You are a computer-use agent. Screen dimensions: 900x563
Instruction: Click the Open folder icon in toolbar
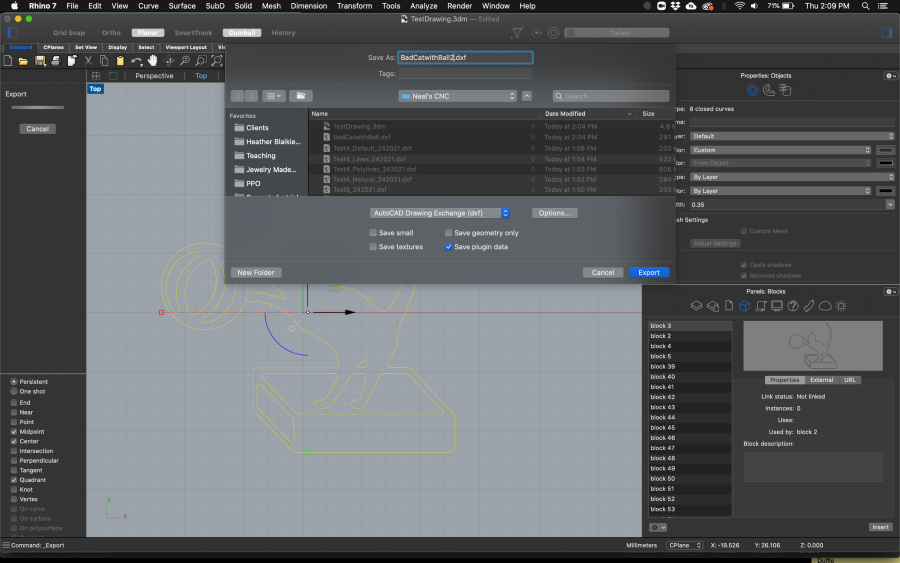pos(24,60)
